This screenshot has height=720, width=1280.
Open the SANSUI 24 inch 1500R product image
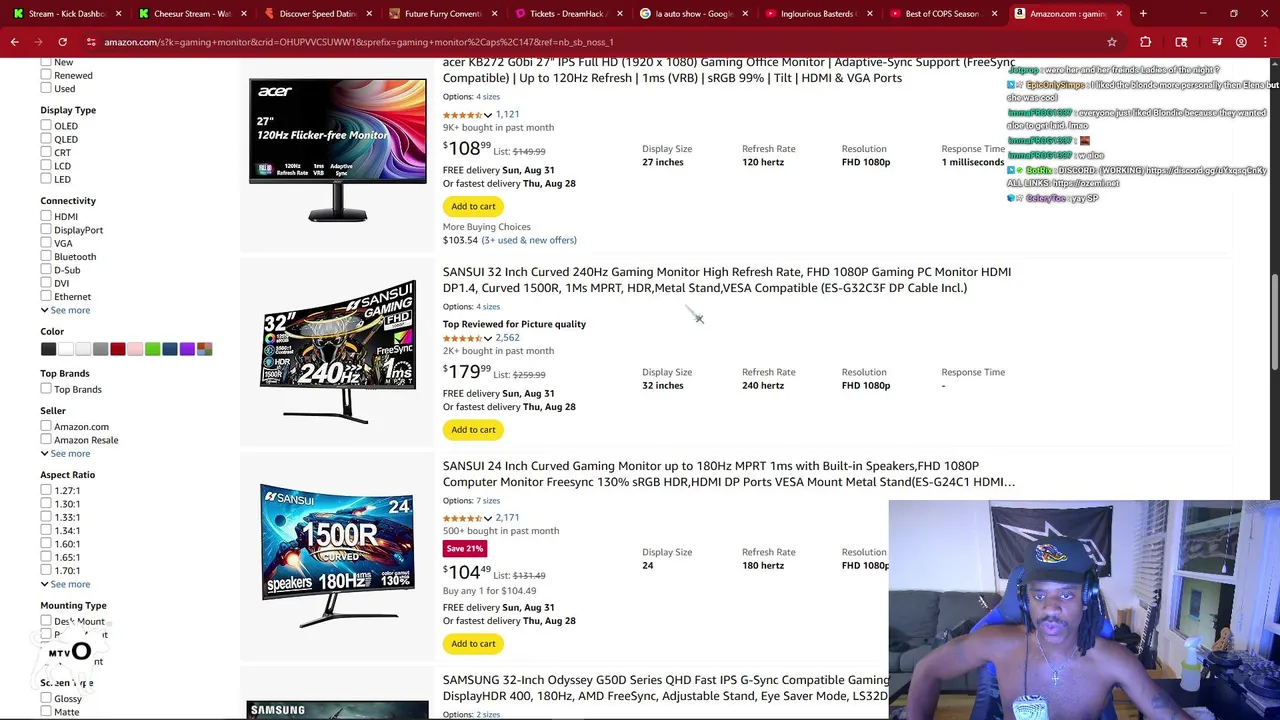(338, 556)
